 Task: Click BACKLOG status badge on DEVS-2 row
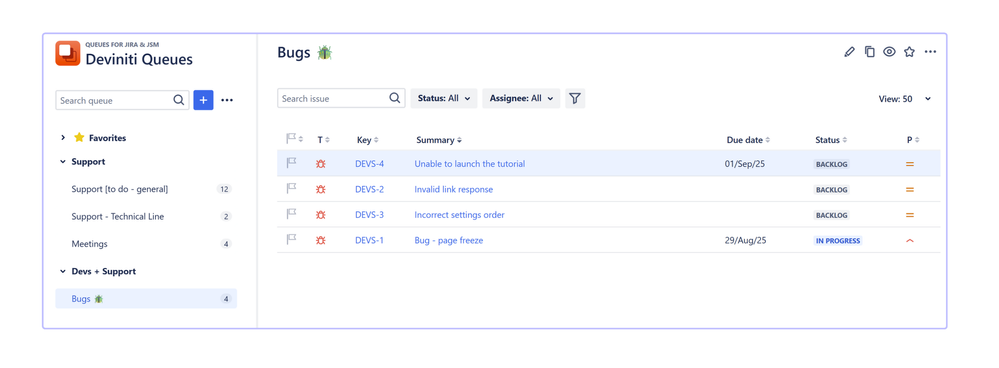click(831, 190)
